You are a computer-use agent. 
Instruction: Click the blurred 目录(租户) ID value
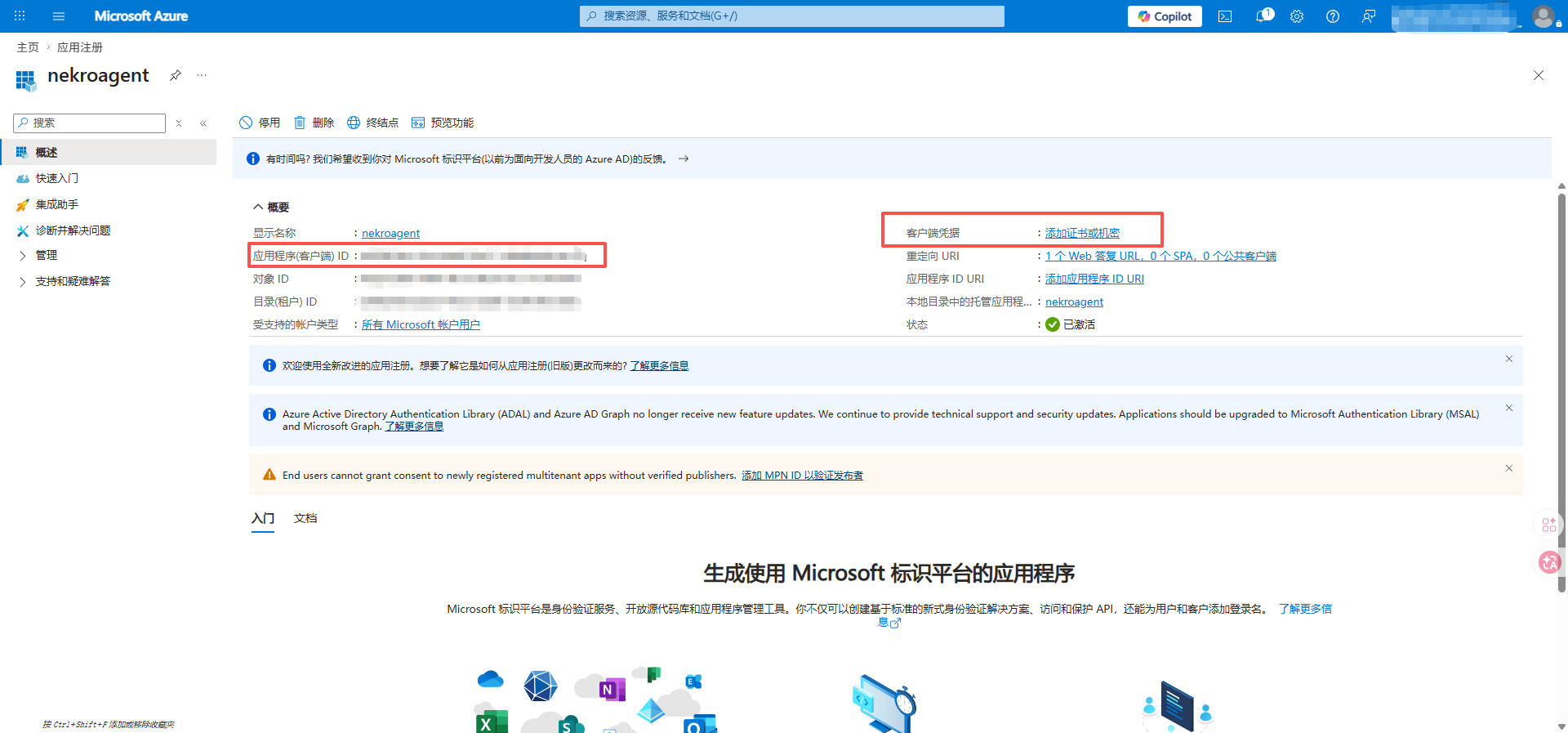pyautogui.click(x=471, y=302)
